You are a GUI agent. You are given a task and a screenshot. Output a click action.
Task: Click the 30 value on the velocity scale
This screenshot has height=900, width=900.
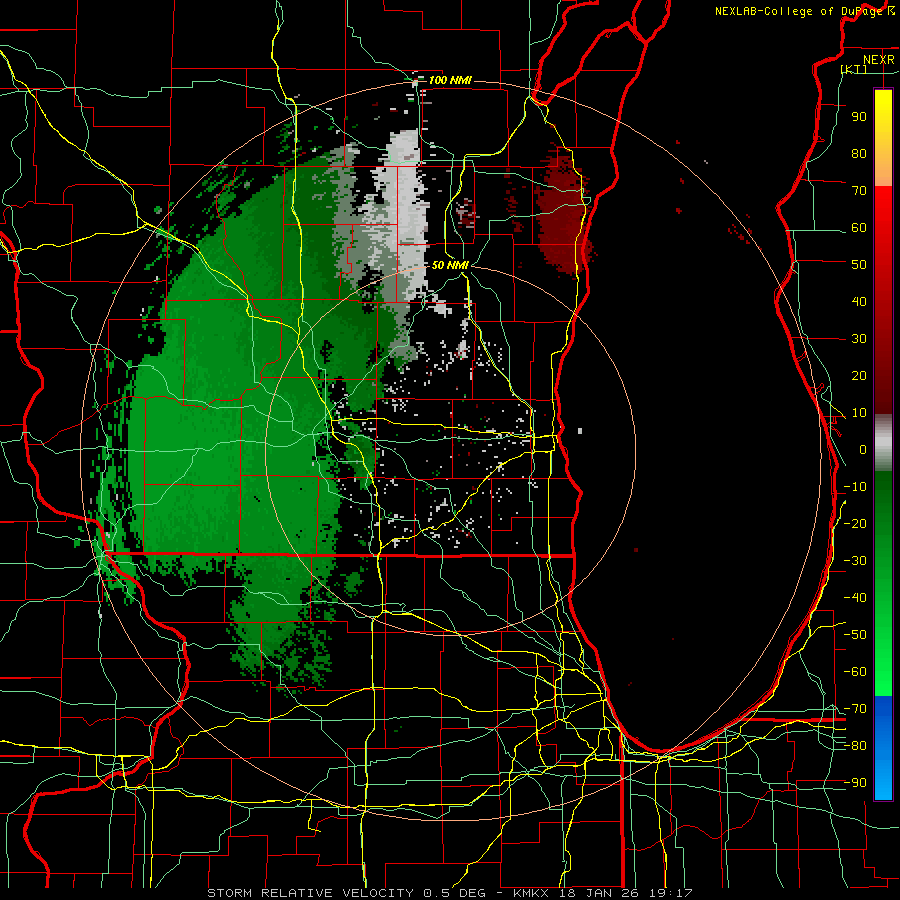pos(859,339)
